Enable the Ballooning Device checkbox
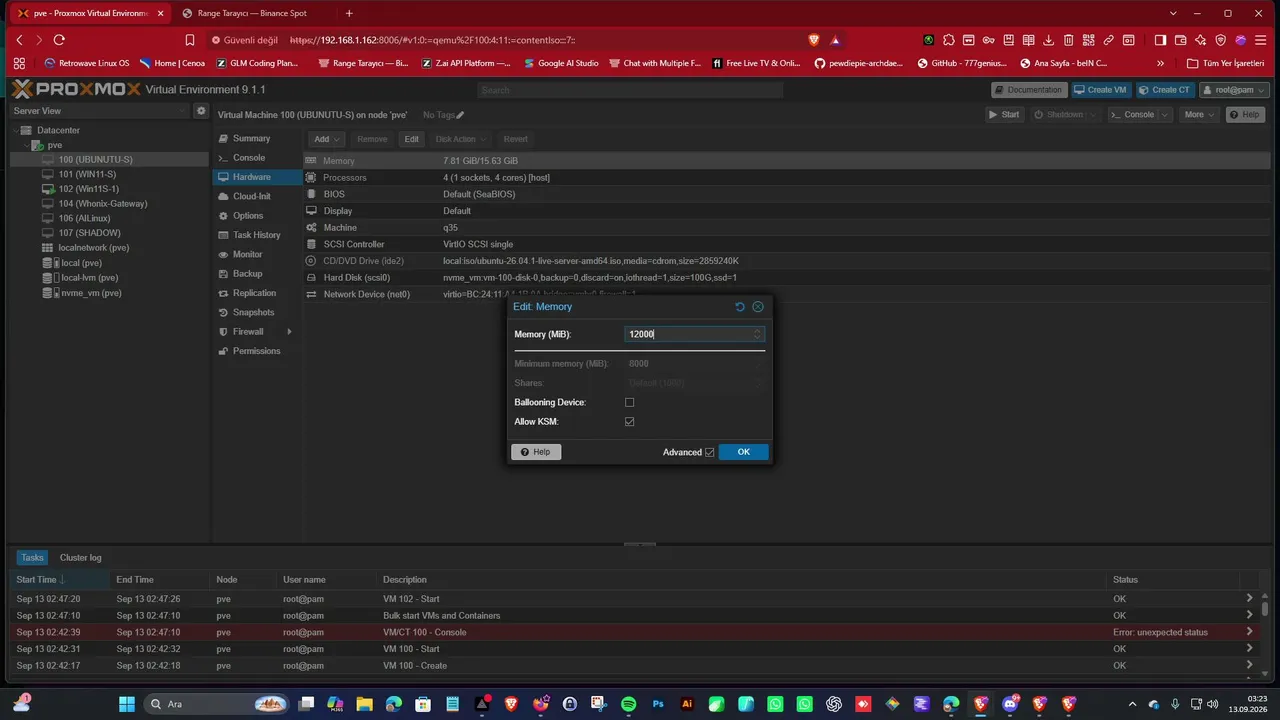1280x720 pixels. coord(630,402)
